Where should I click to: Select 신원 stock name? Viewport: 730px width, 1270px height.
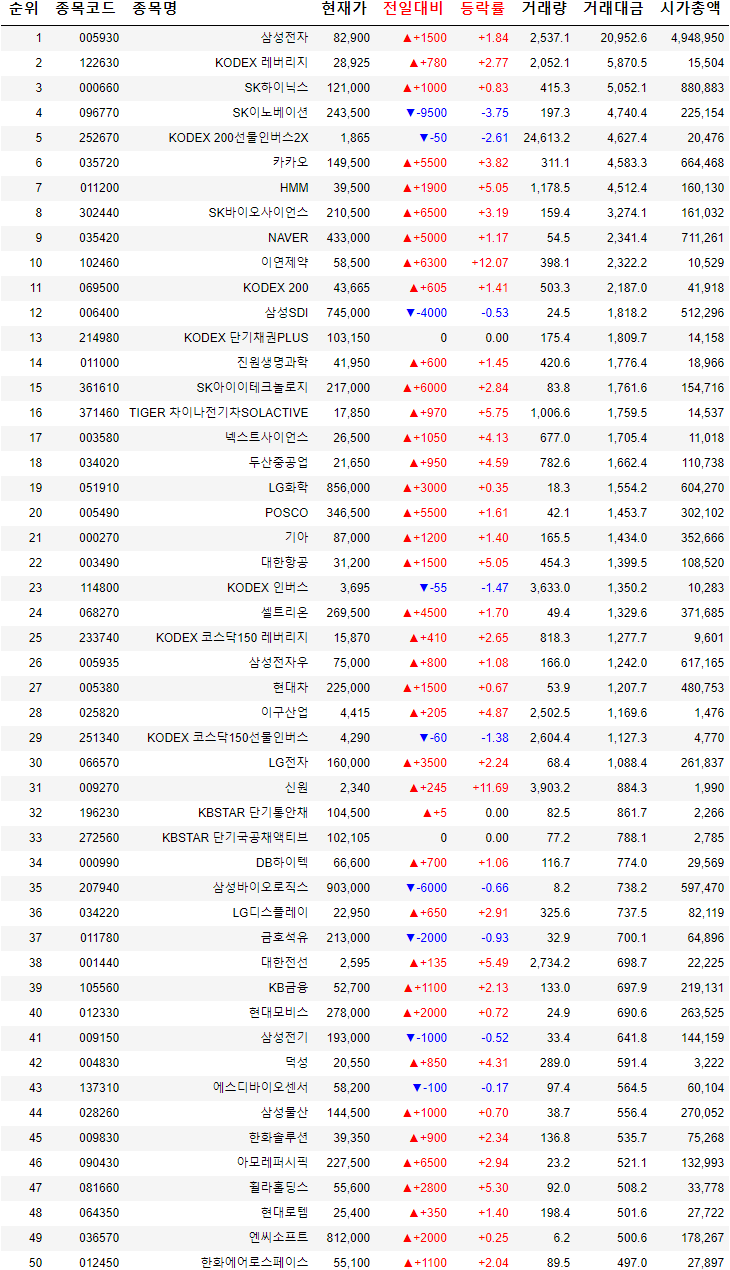click(296, 788)
